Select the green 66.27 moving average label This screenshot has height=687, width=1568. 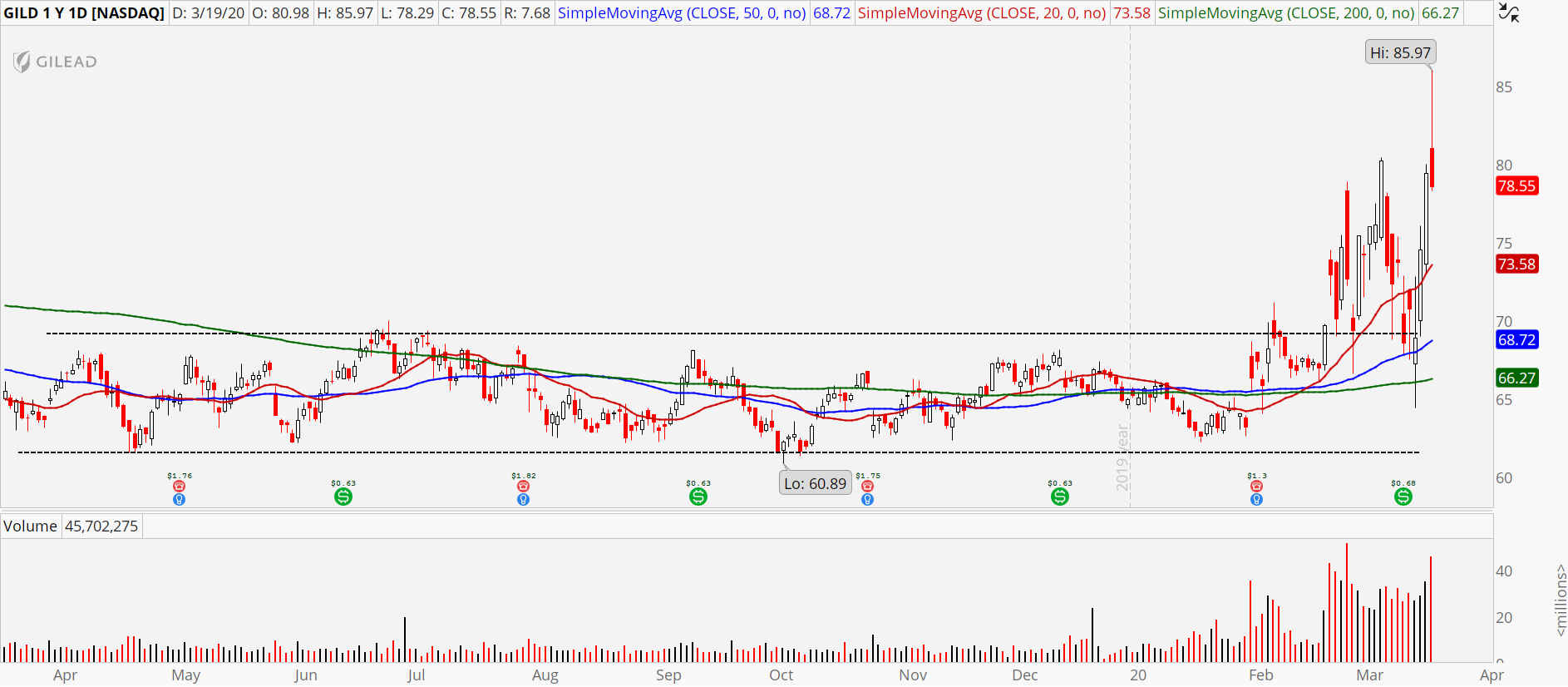(1516, 378)
